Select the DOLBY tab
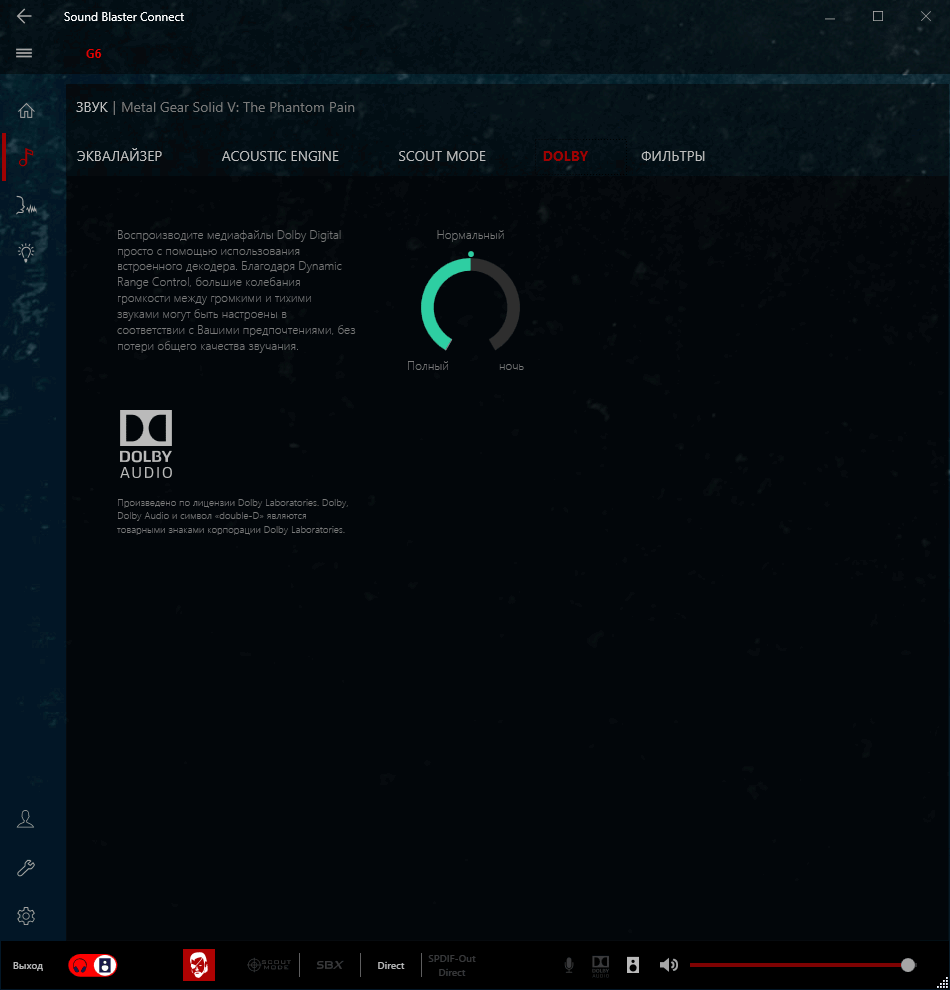Viewport: 950px width, 990px height. tap(566, 156)
